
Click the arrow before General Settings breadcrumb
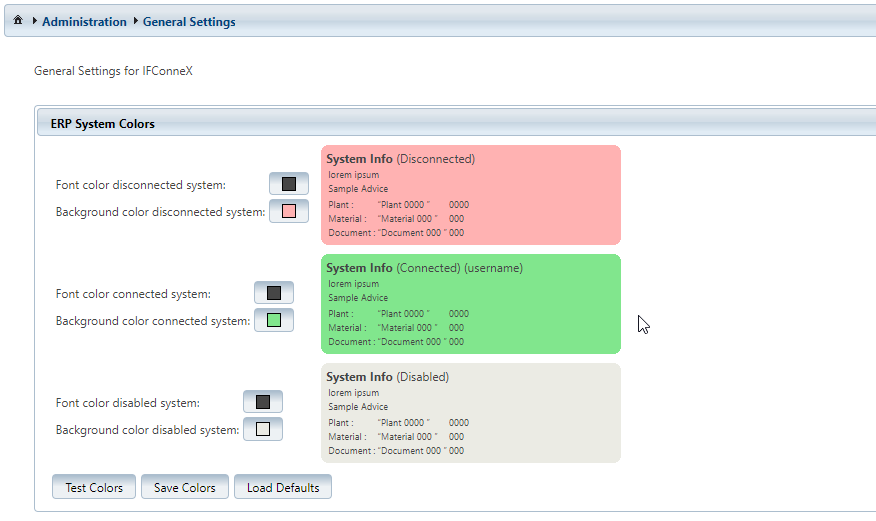point(135,21)
